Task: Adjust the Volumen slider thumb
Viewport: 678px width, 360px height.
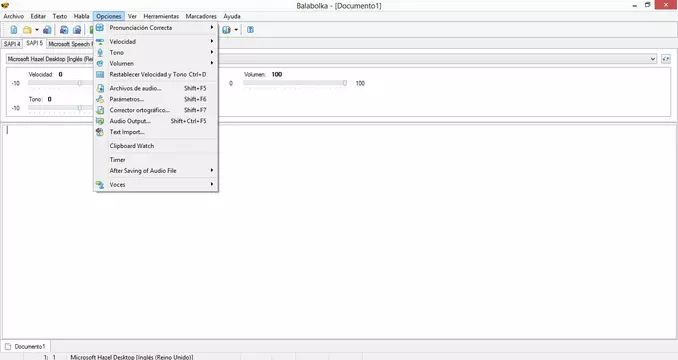Action: (345, 83)
